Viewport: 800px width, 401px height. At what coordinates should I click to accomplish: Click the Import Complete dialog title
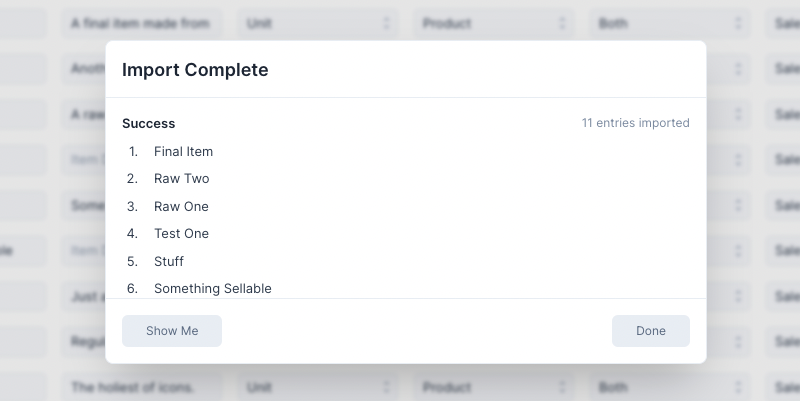195,70
